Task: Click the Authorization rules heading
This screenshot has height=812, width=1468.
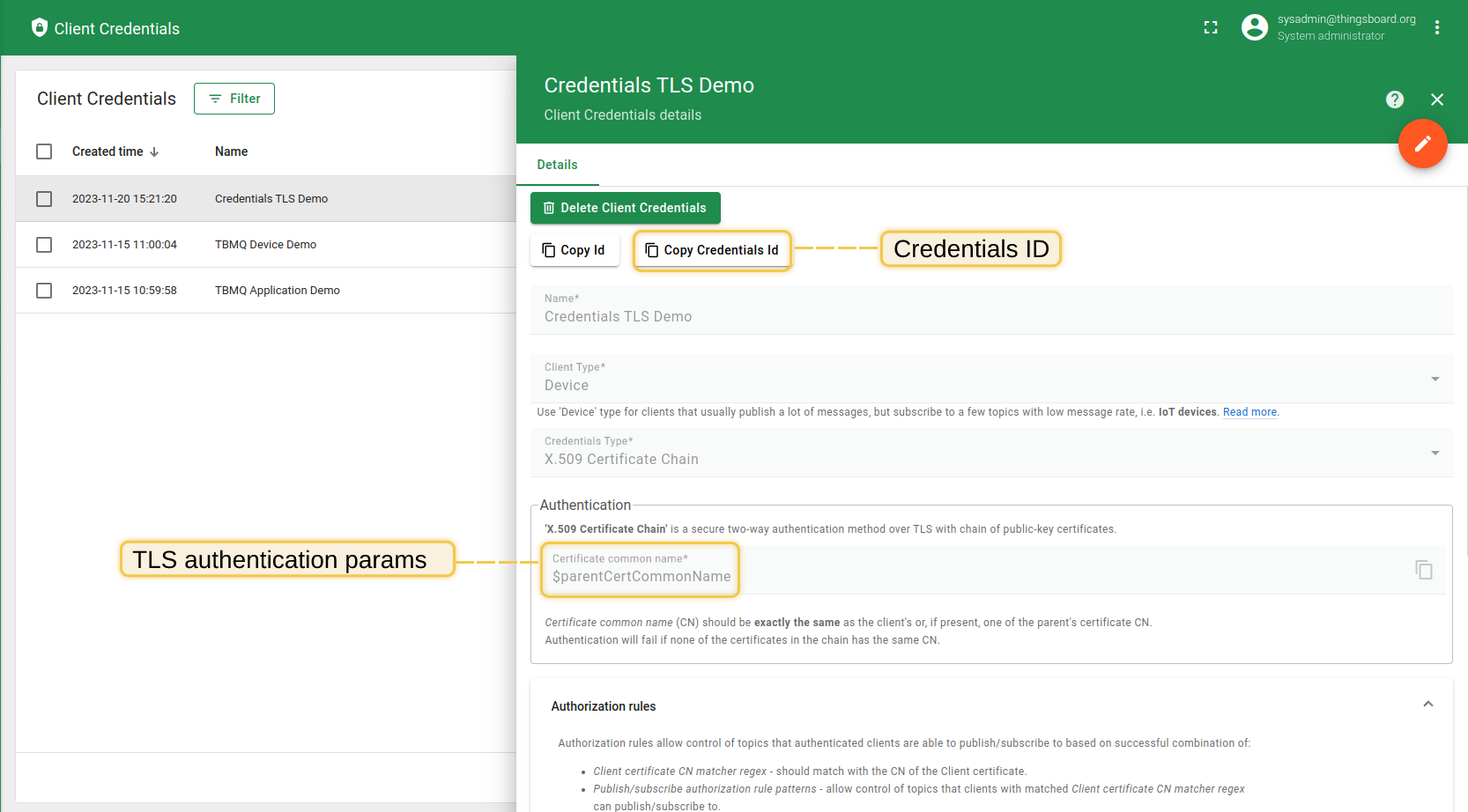Action: pos(604,706)
